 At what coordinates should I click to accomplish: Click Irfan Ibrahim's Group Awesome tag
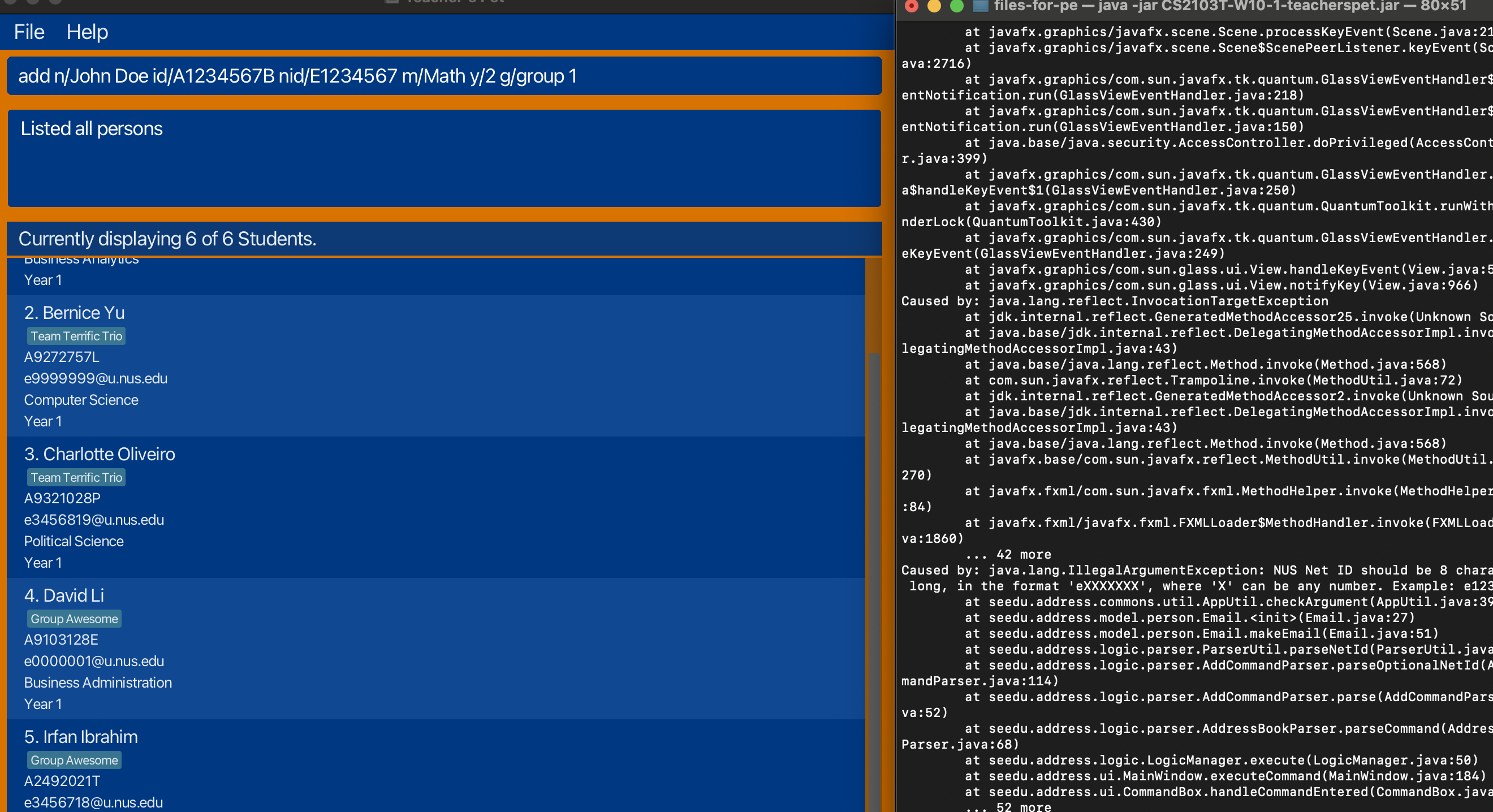[x=74, y=761]
